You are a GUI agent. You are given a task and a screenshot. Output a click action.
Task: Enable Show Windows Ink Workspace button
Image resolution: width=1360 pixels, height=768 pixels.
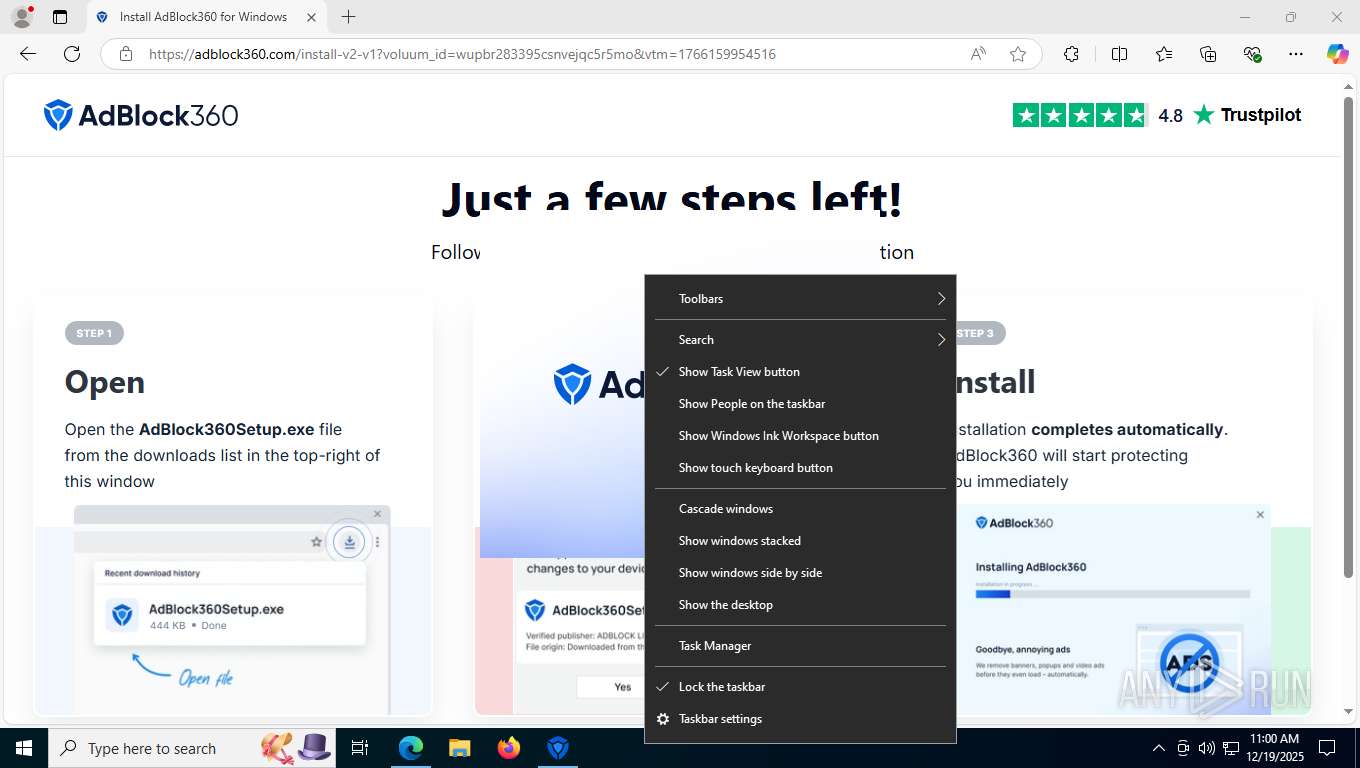(x=800, y=436)
